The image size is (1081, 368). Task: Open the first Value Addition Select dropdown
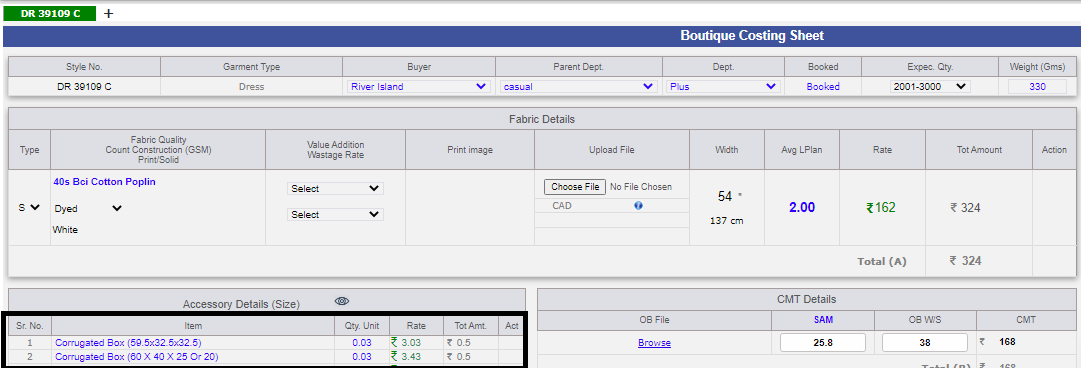pos(335,188)
